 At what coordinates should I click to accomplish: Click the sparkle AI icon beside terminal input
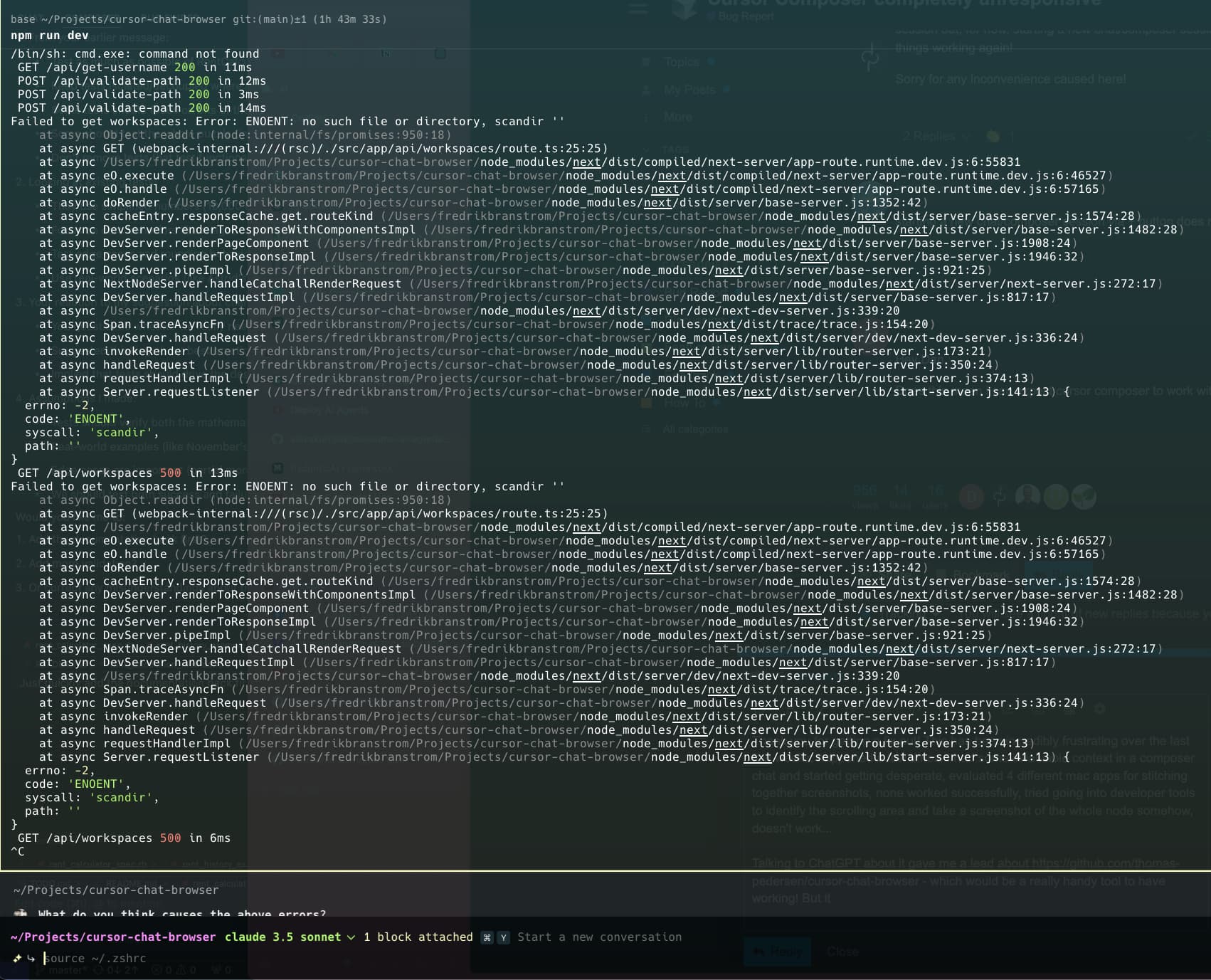(x=18, y=957)
